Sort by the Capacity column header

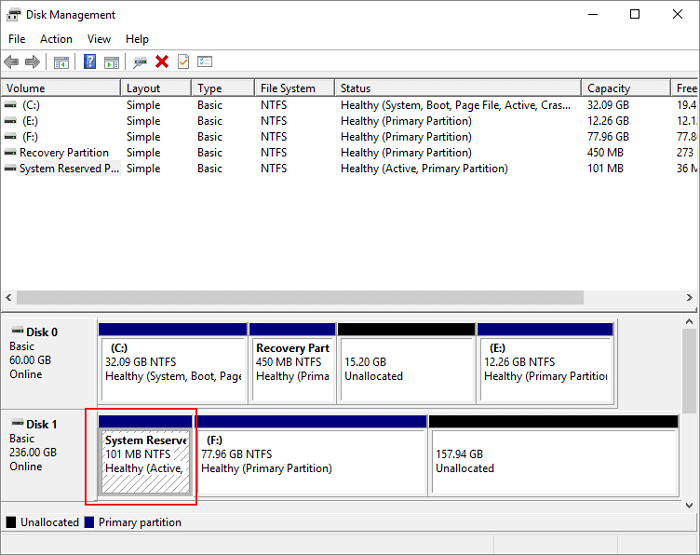click(608, 88)
